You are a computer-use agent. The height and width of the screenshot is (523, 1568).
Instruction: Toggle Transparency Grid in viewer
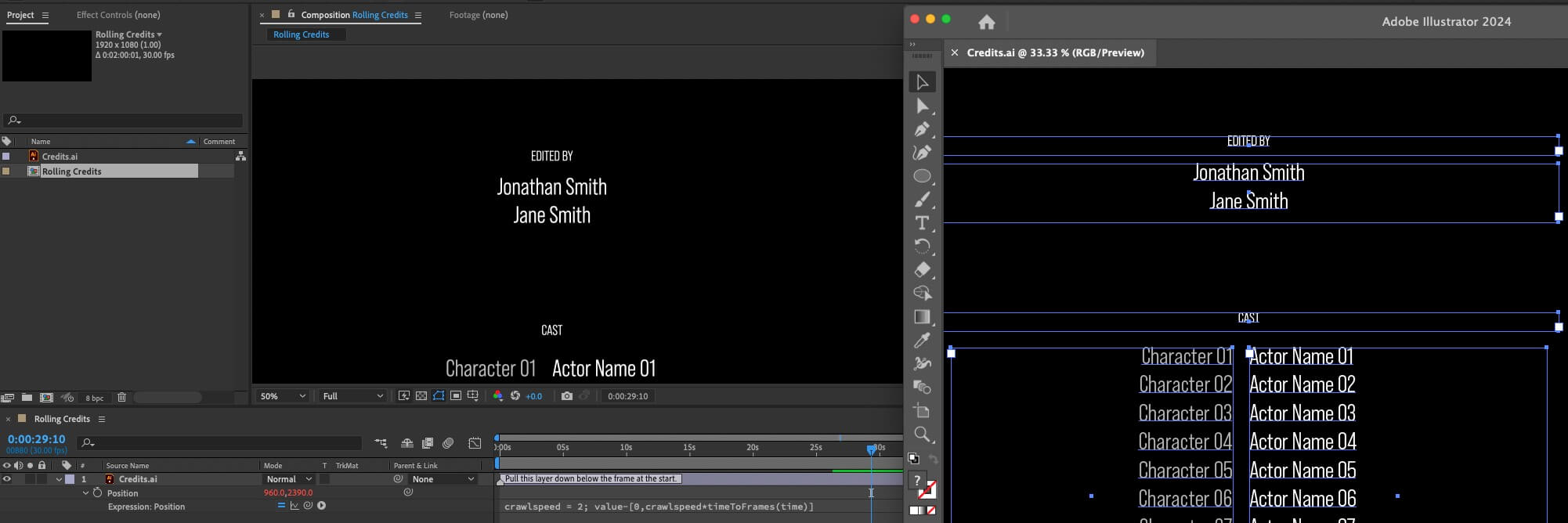[421, 396]
